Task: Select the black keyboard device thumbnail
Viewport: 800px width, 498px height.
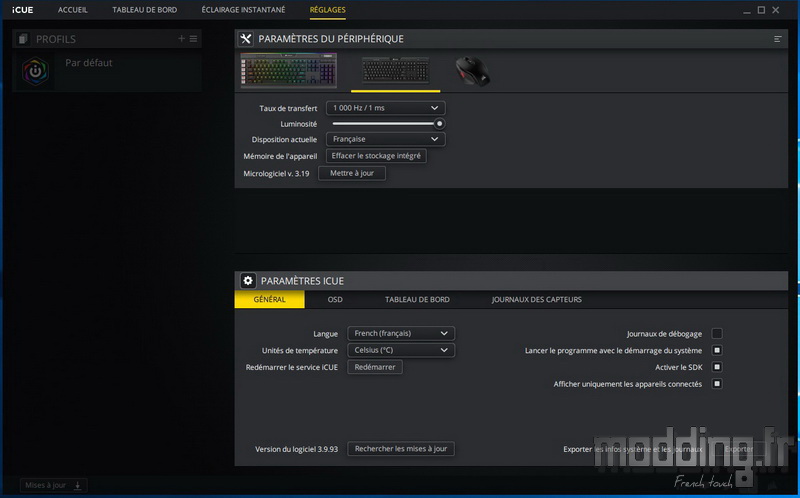Action: pyautogui.click(x=396, y=70)
